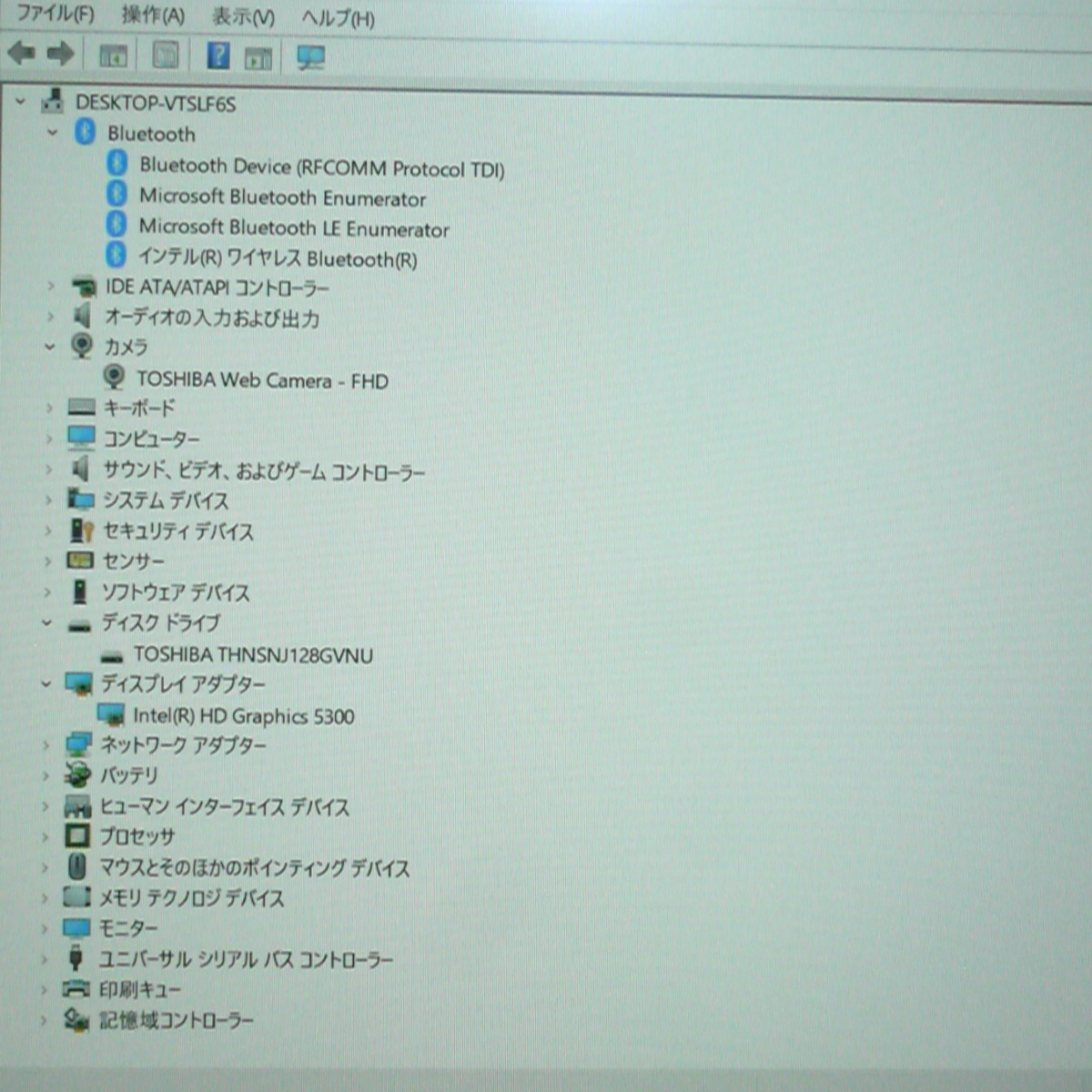Expand the メモリ テクノロジ デバイス category
The height and width of the screenshot is (1092, 1092).
pyautogui.click(x=45, y=898)
